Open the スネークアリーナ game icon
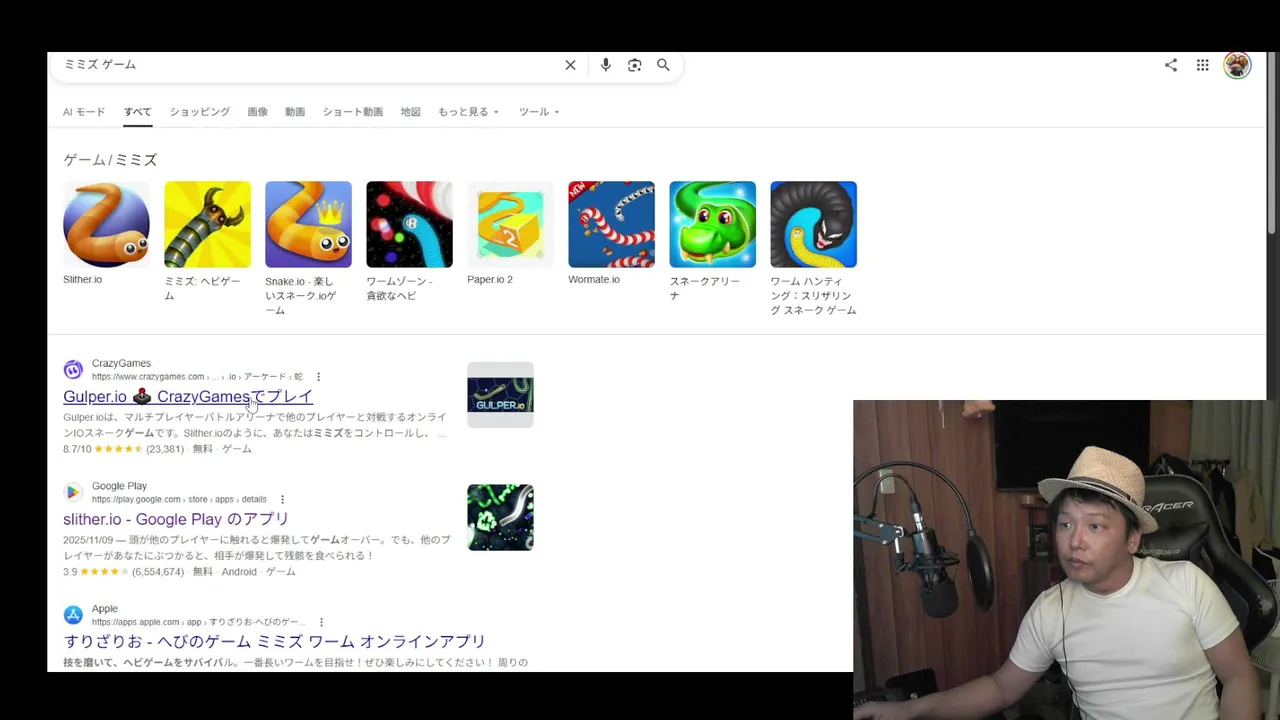1280x720 pixels. pos(712,224)
